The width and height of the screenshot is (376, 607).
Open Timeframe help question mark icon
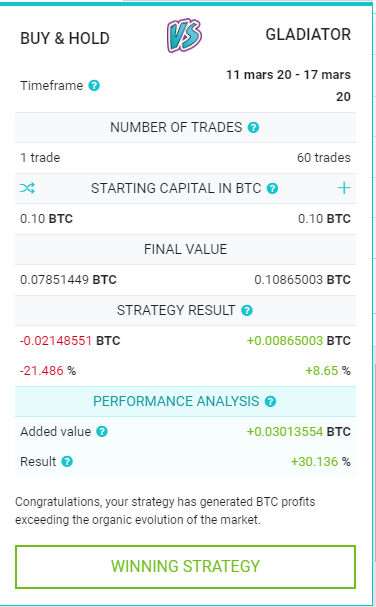click(x=94, y=86)
